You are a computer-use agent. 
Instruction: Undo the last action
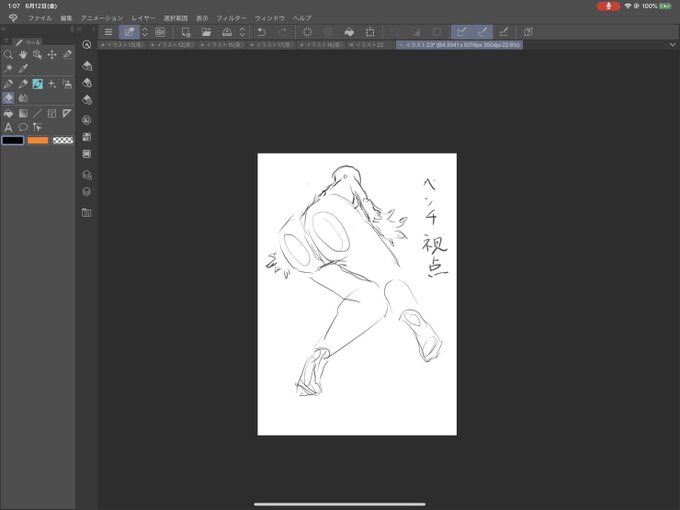[x=262, y=32]
